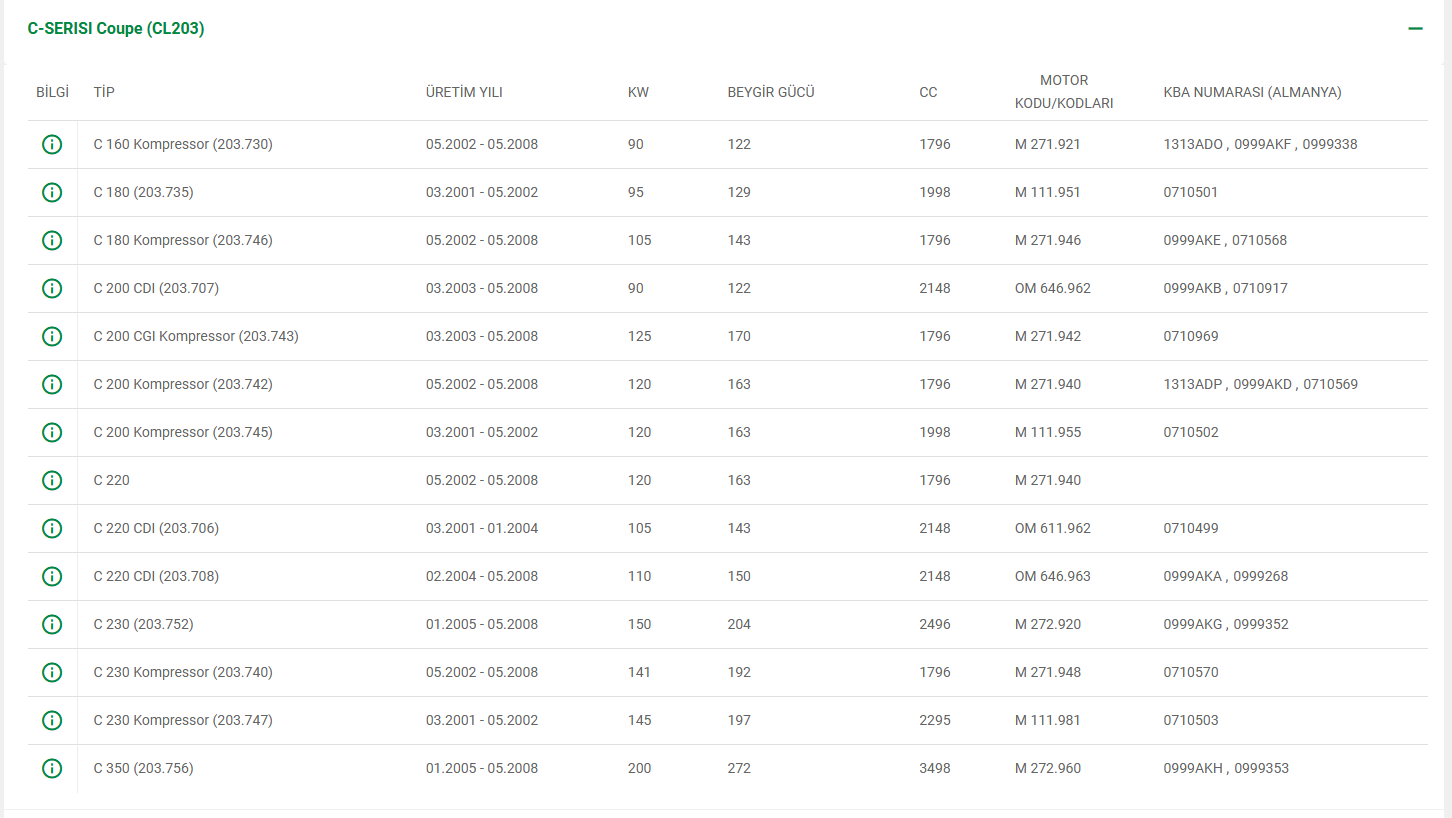Click info icon for C 200 CDI (203.707)
The width and height of the screenshot is (1452, 818).
[52, 288]
